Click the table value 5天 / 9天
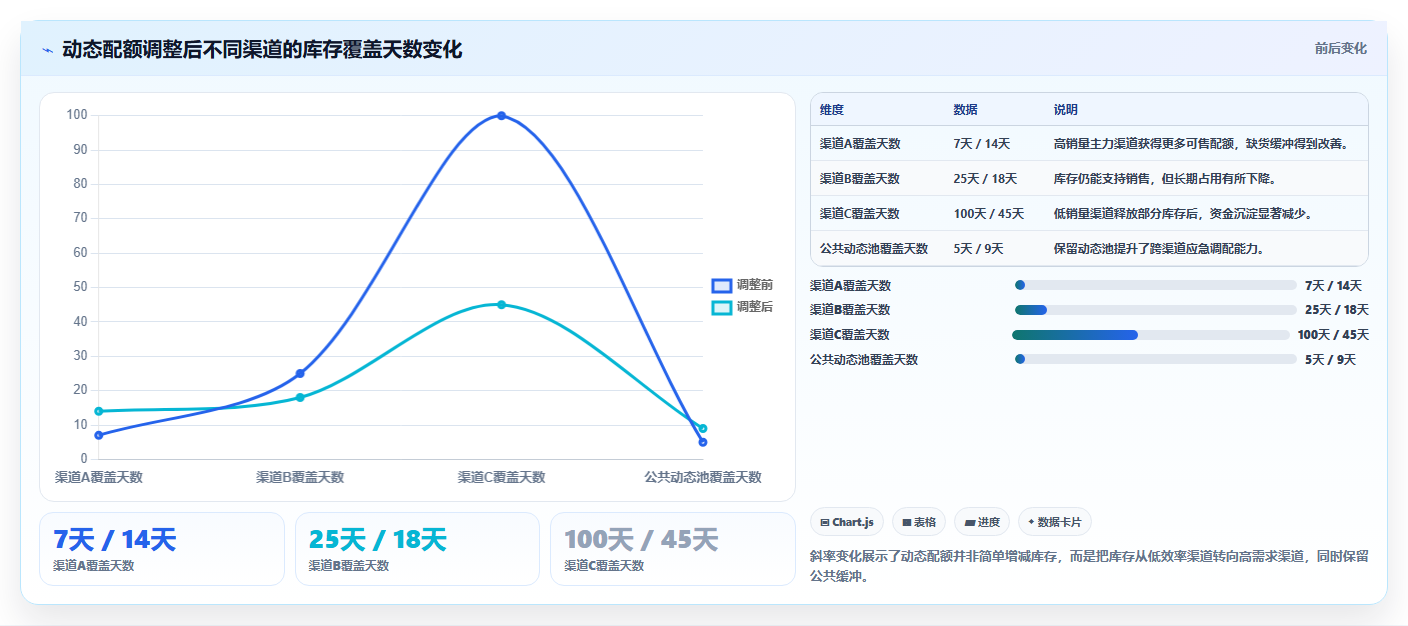This screenshot has height=626, width=1408. 979,249
